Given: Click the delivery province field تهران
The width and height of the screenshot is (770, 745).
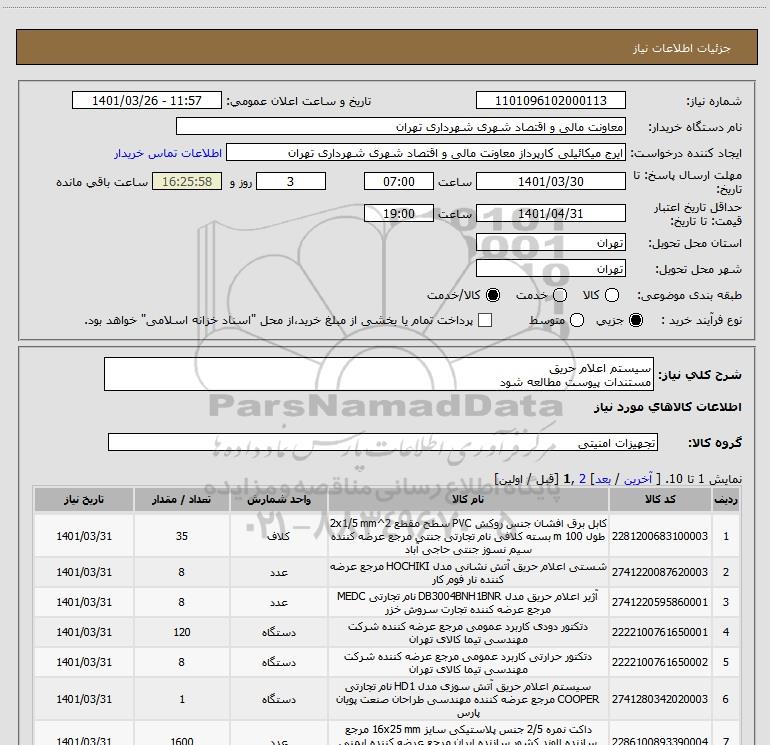Looking at the screenshot, I should pyautogui.click(x=550, y=243).
